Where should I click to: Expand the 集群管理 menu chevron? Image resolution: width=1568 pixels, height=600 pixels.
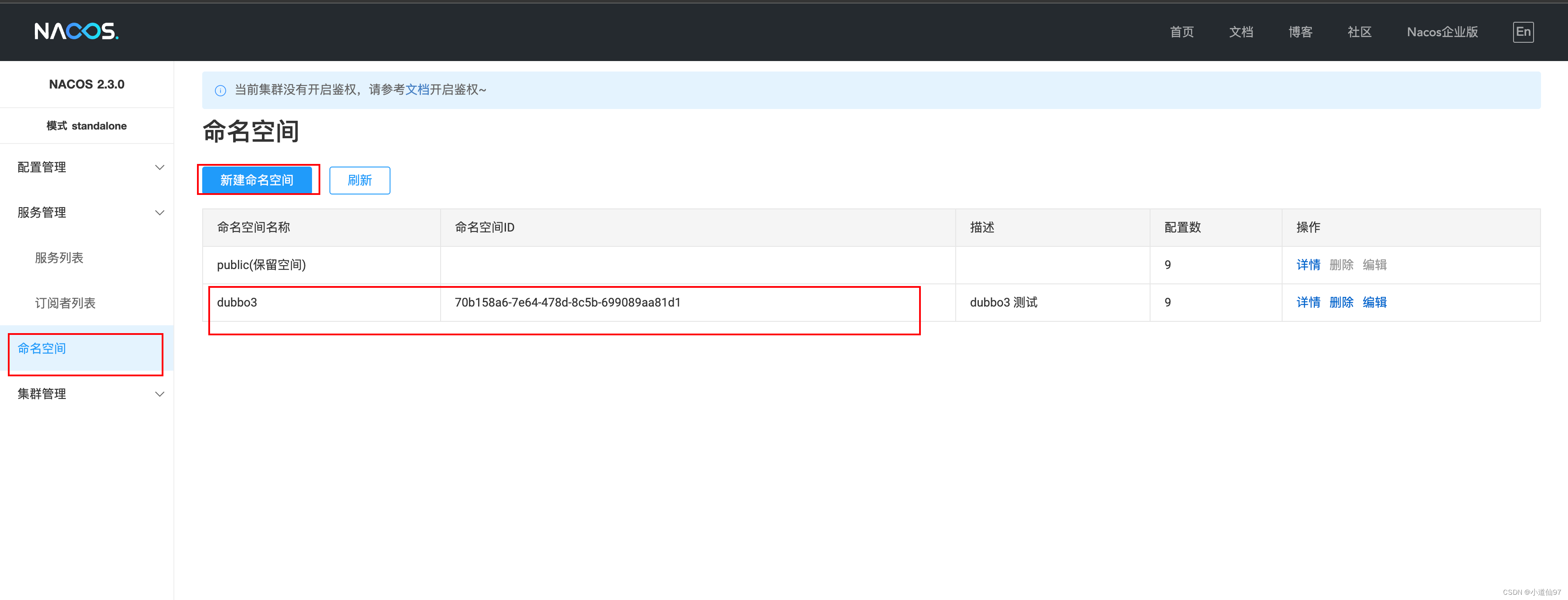click(160, 393)
